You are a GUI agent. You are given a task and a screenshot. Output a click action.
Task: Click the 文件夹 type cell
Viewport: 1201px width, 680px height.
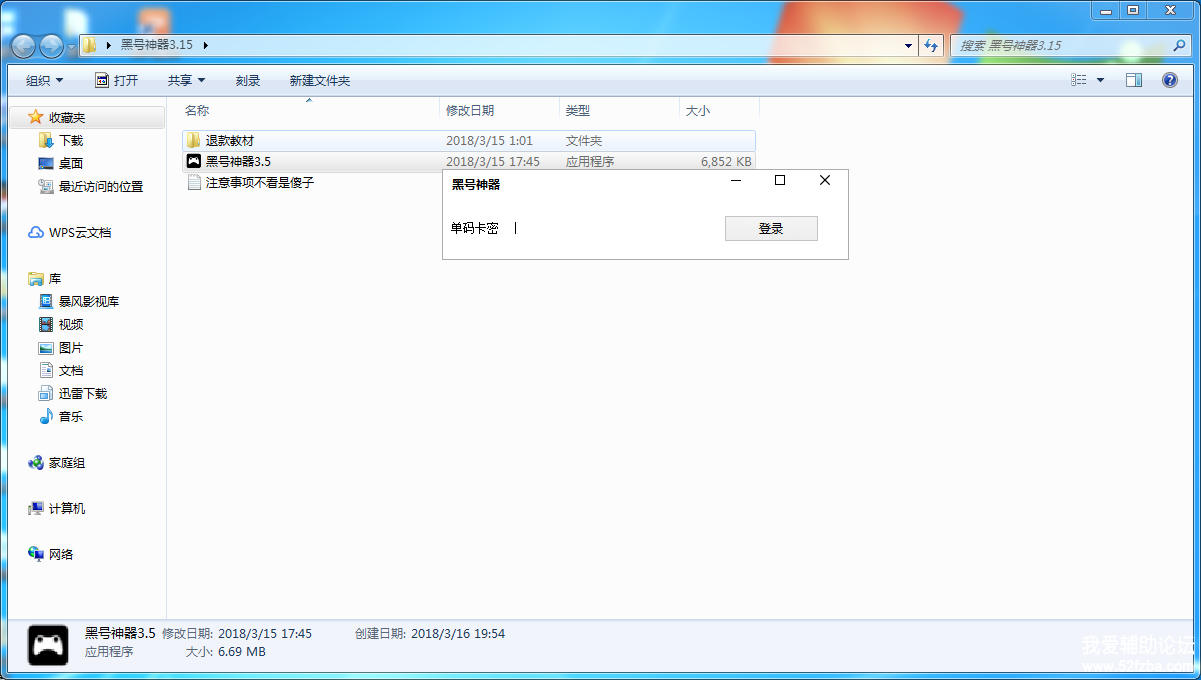tap(584, 141)
